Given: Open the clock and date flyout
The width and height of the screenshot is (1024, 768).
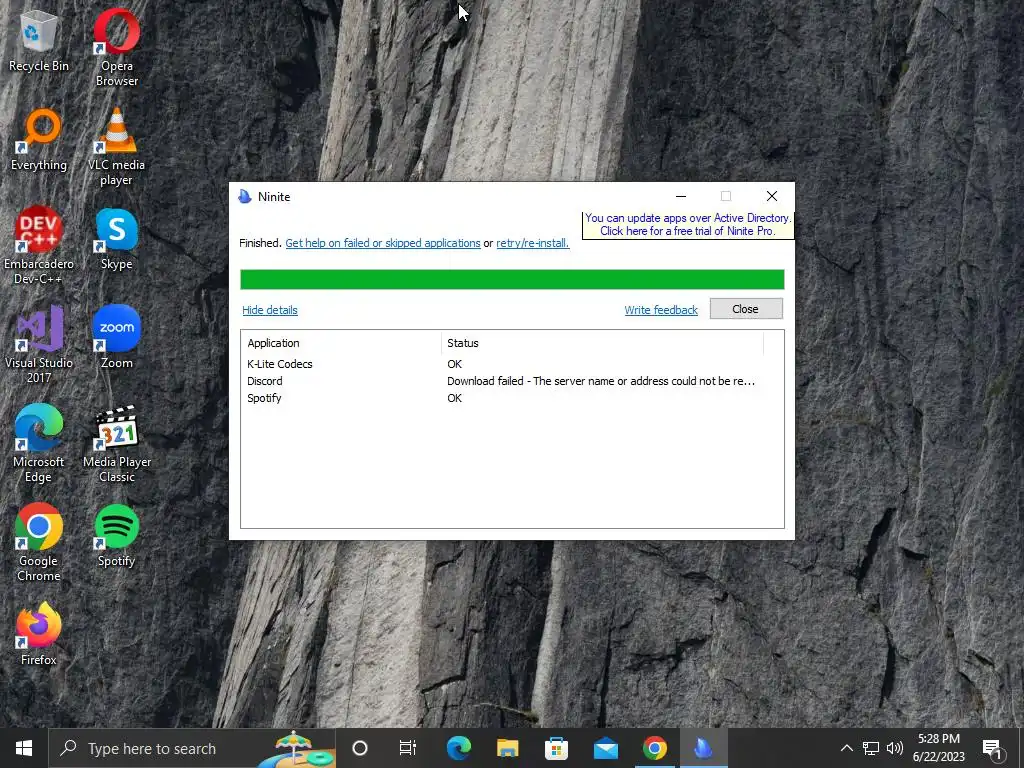Looking at the screenshot, I should (939, 748).
